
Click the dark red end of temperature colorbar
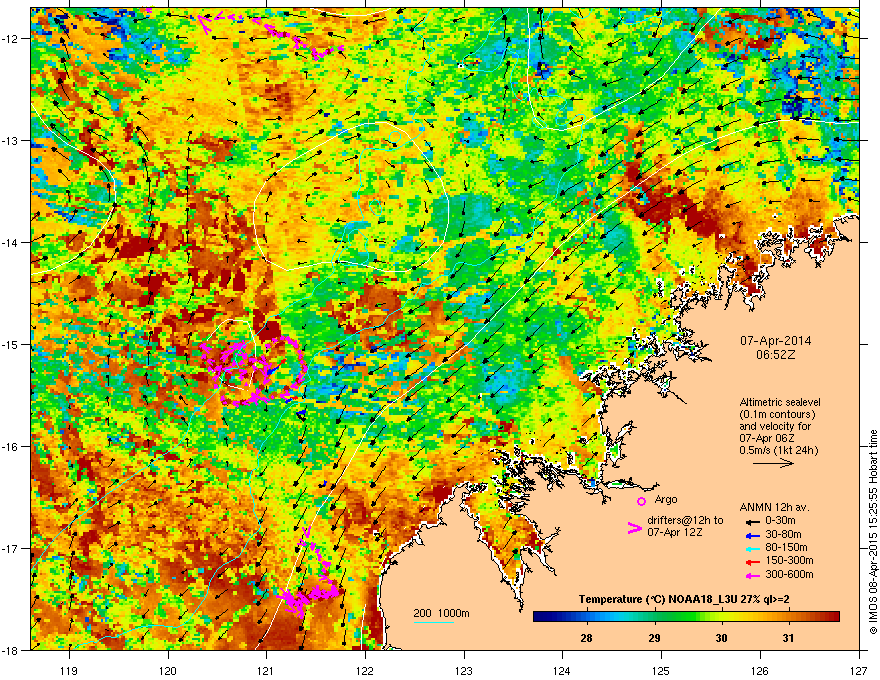835,617
